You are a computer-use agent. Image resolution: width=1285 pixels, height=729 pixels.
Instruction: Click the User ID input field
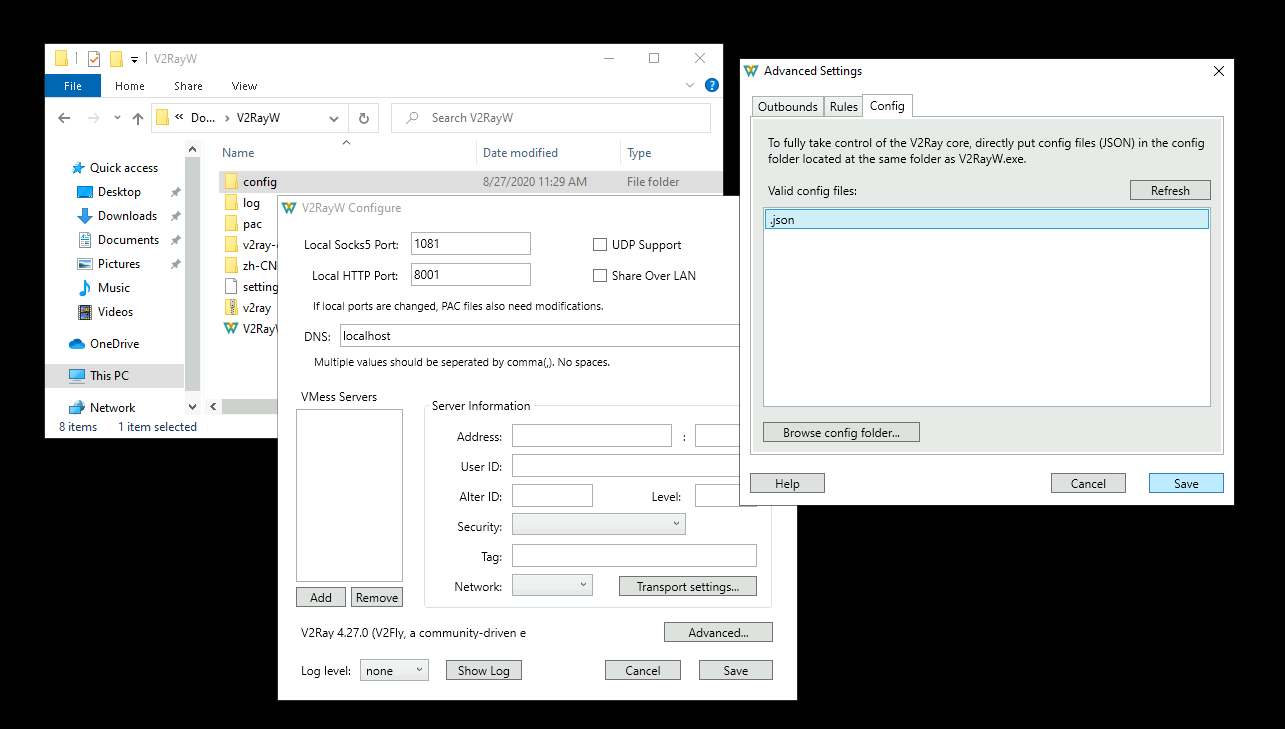tap(626, 466)
